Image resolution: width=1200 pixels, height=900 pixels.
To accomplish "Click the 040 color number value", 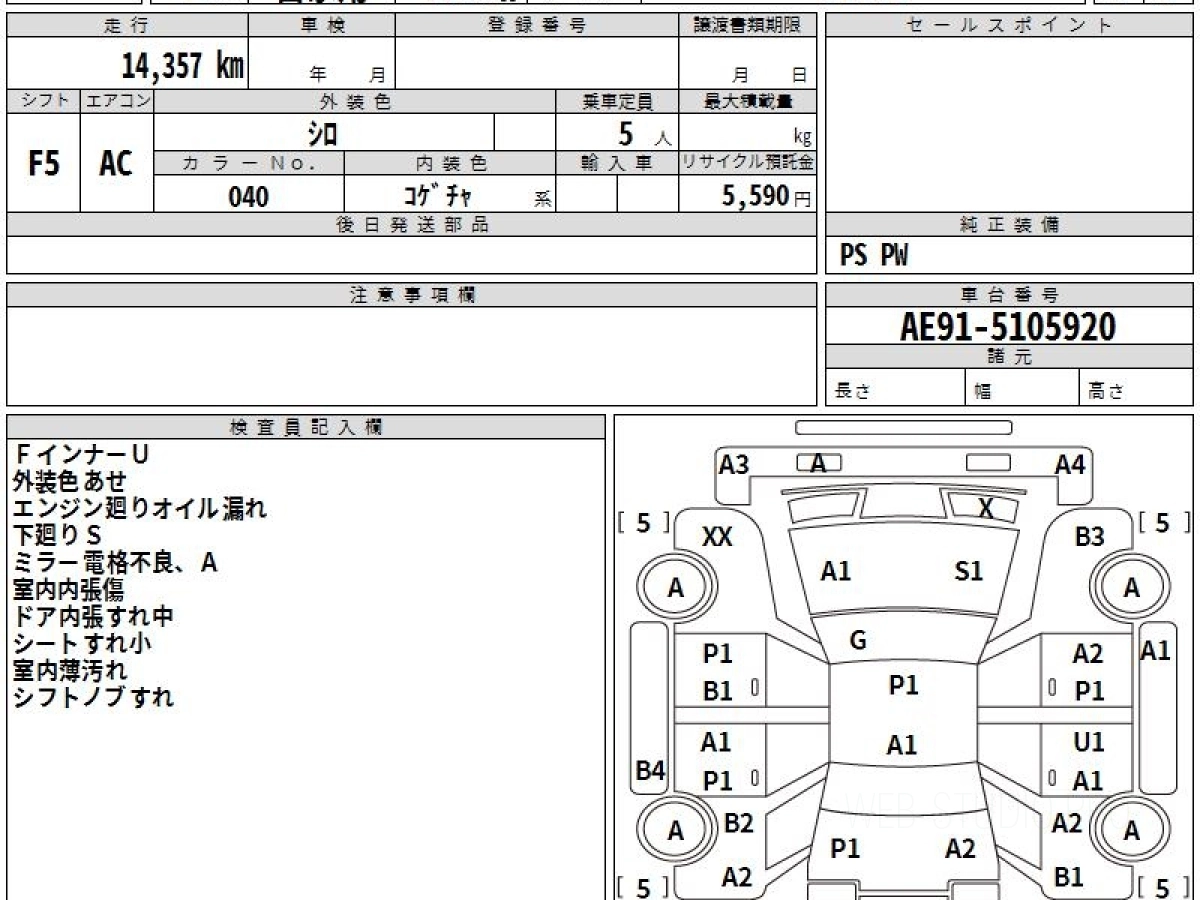I will 249,197.
